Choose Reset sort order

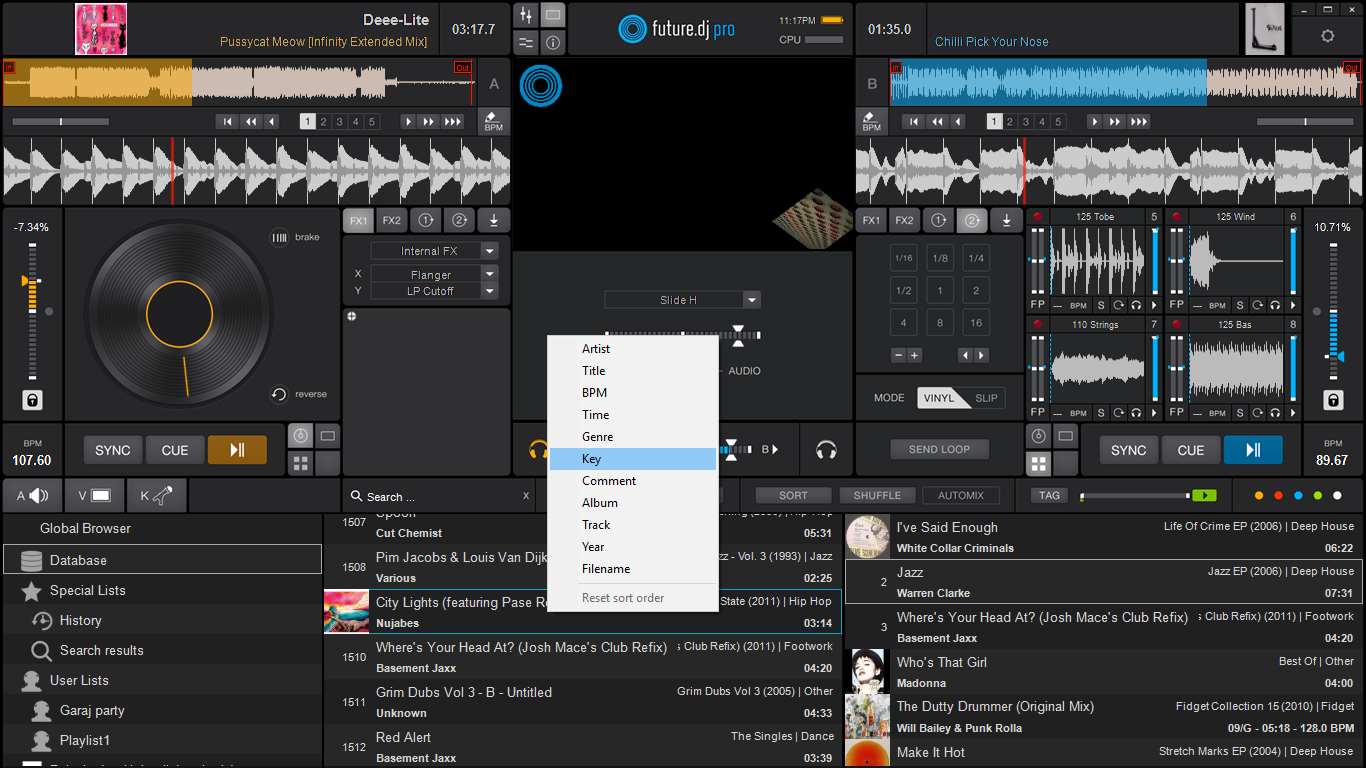633,598
